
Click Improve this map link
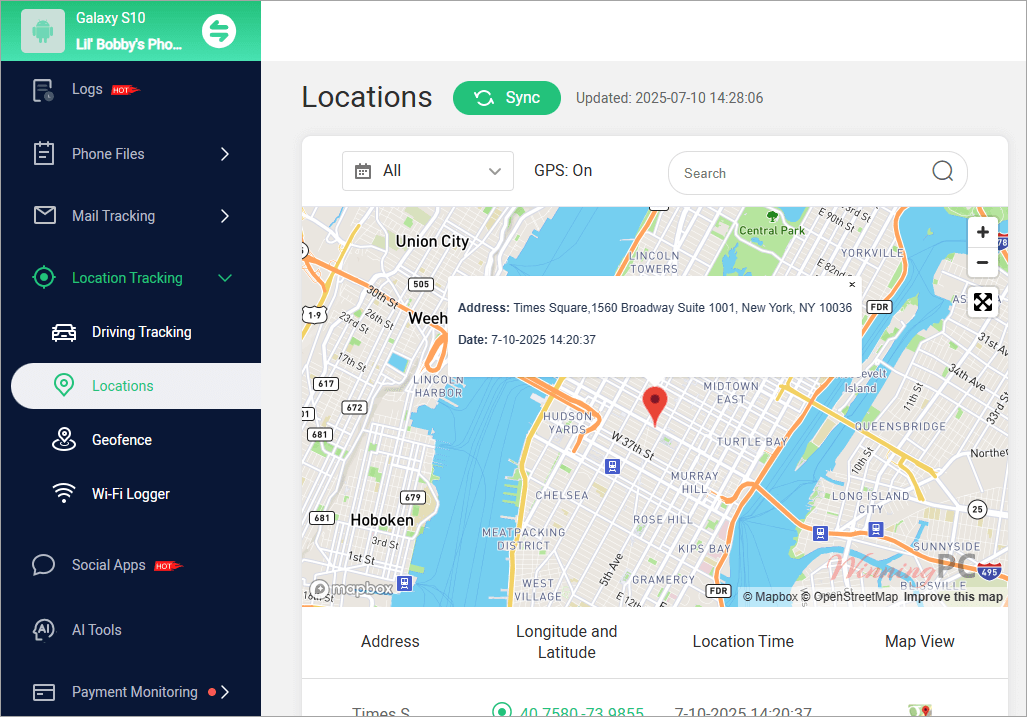pyautogui.click(x=953, y=597)
